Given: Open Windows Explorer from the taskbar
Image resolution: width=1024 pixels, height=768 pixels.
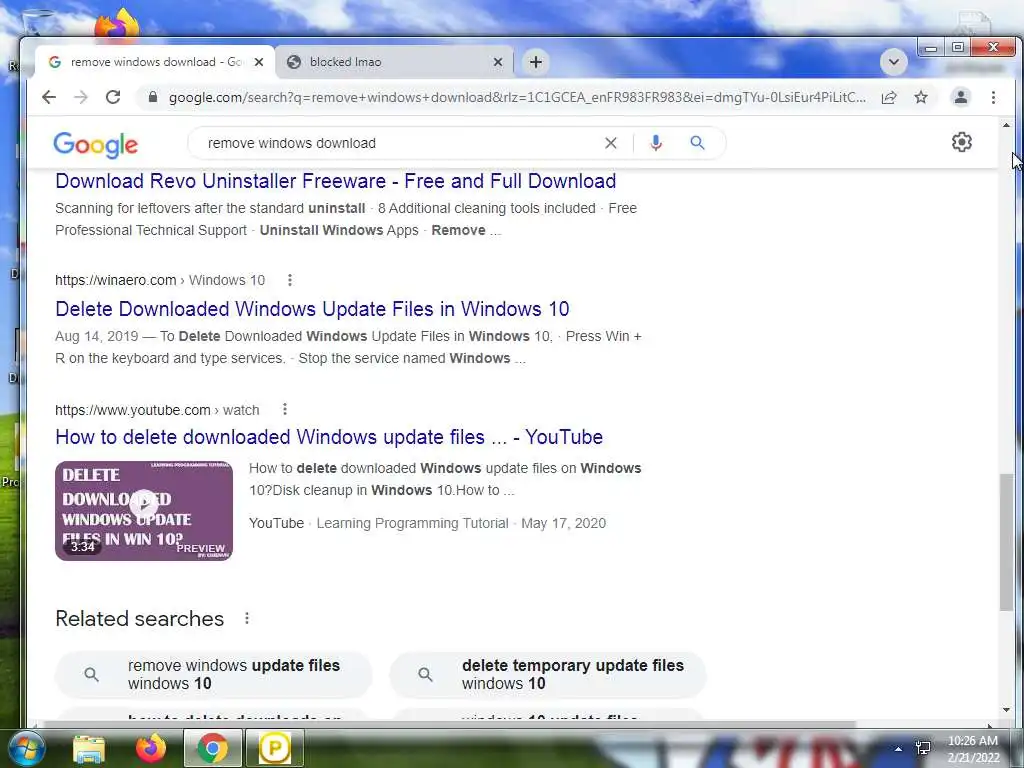Looking at the screenshot, I should pos(89,749).
